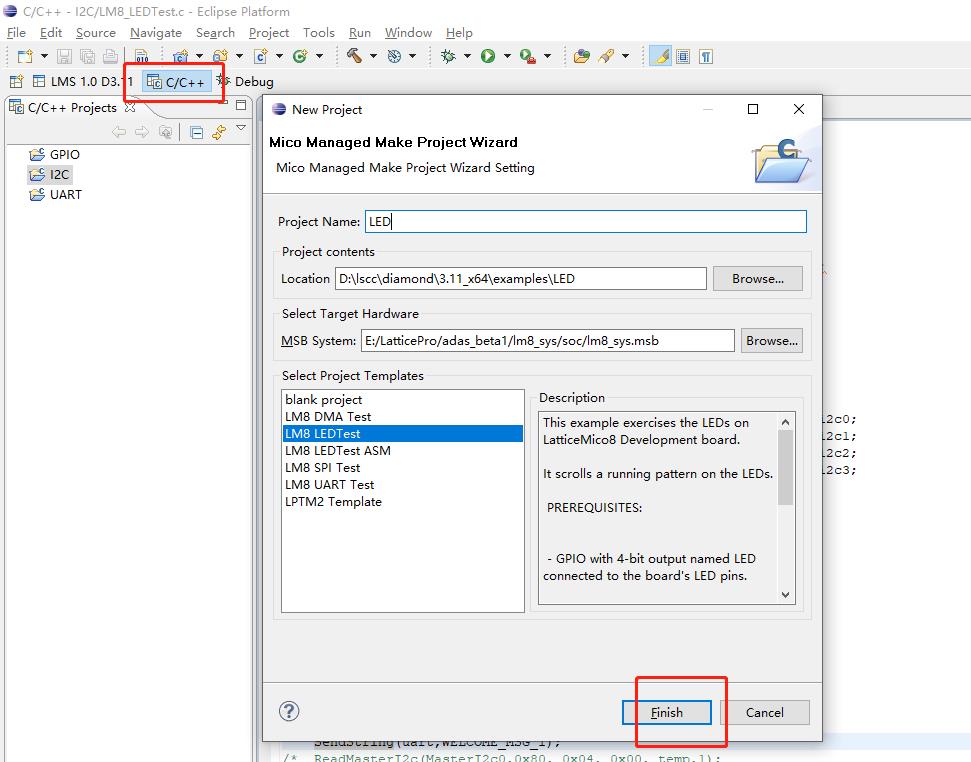The width and height of the screenshot is (971, 762).
Task: Open dropdown next to New source folder icon
Action: click(239, 56)
